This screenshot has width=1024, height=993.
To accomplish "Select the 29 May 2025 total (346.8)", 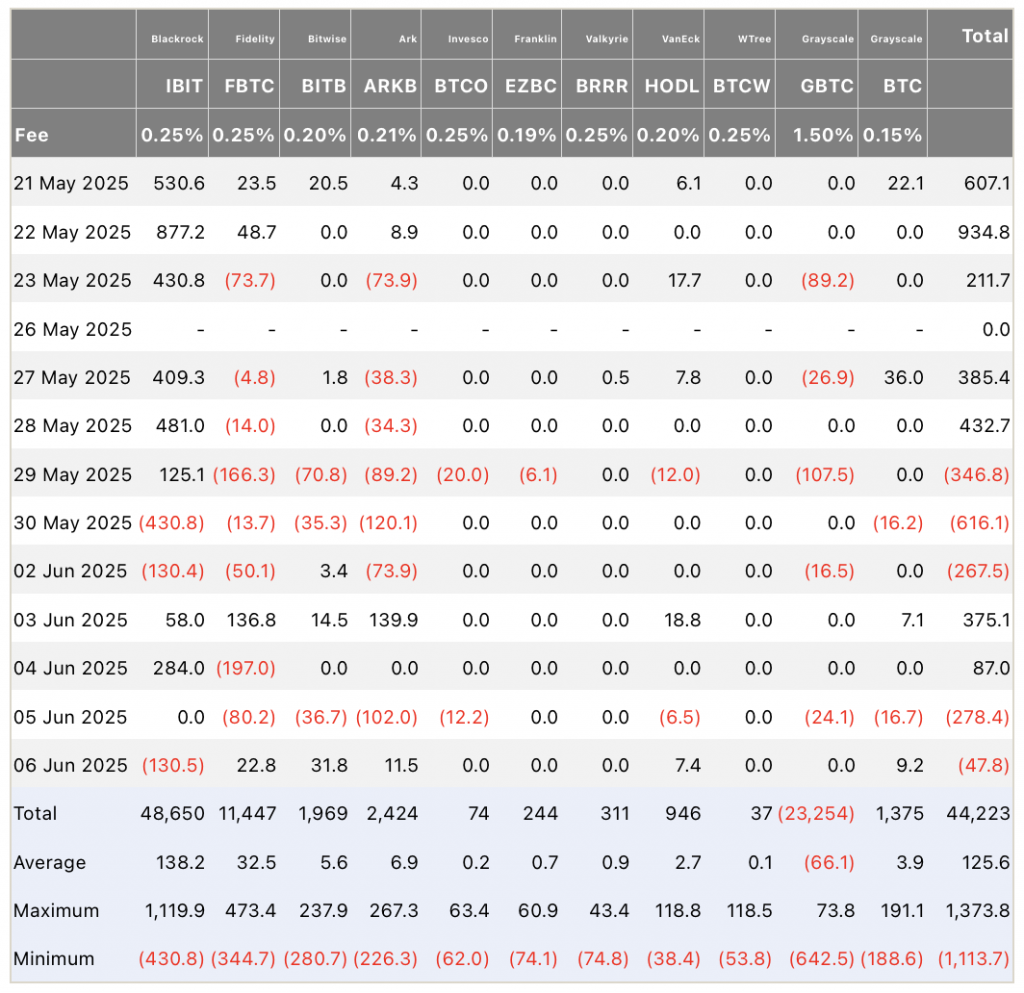I will pyautogui.click(x=976, y=475).
